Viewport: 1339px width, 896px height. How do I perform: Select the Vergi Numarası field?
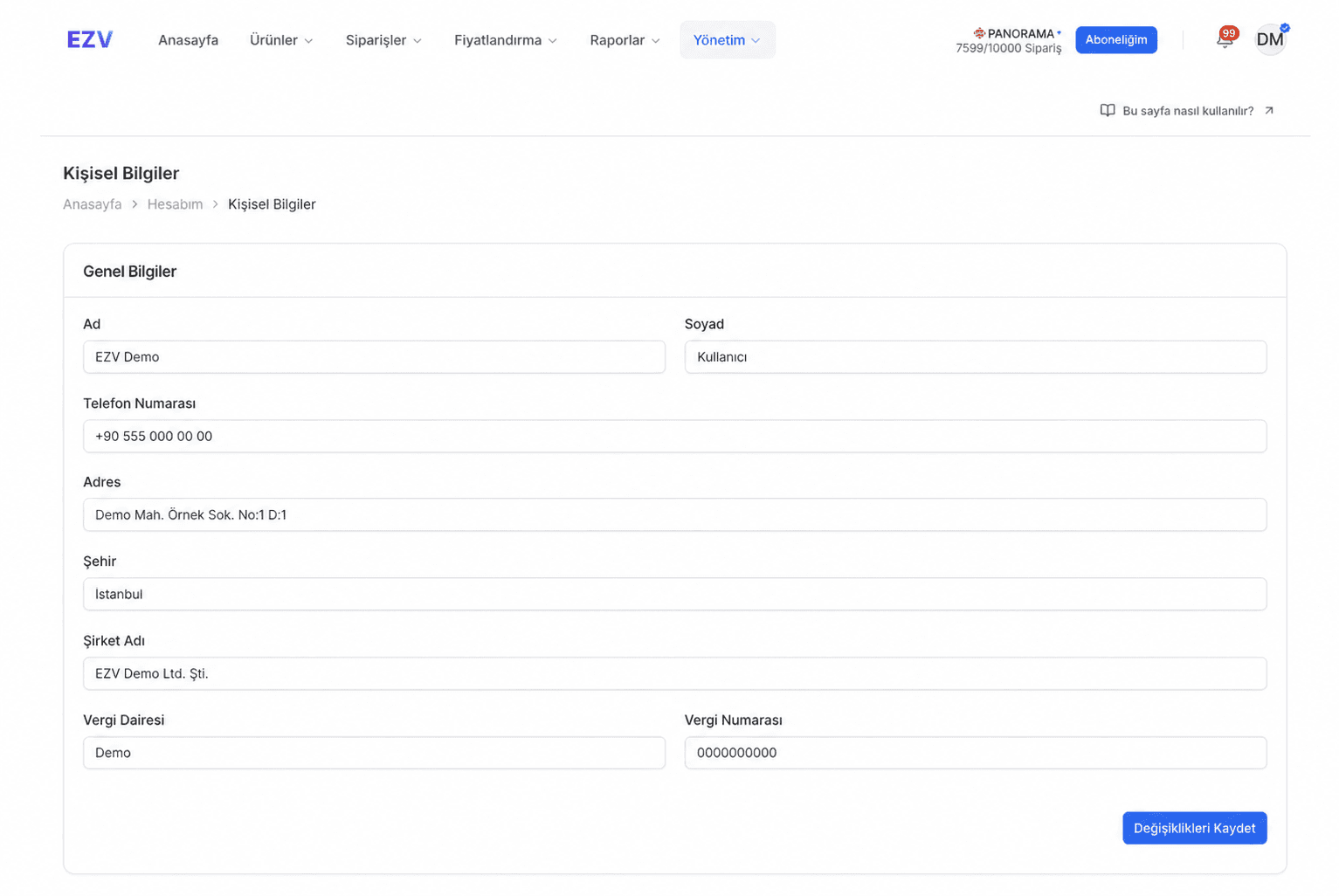(976, 753)
